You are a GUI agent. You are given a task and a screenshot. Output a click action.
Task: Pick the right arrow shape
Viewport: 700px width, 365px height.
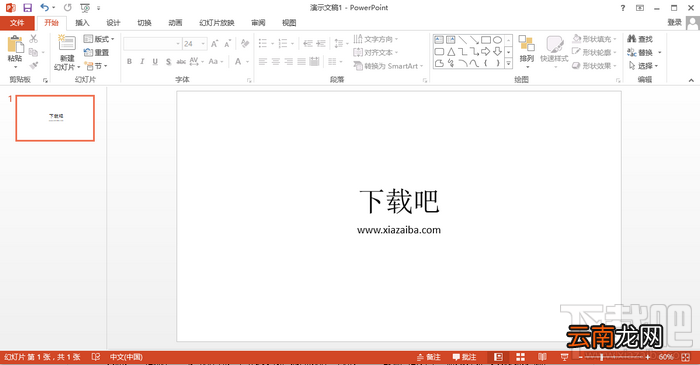486,52
